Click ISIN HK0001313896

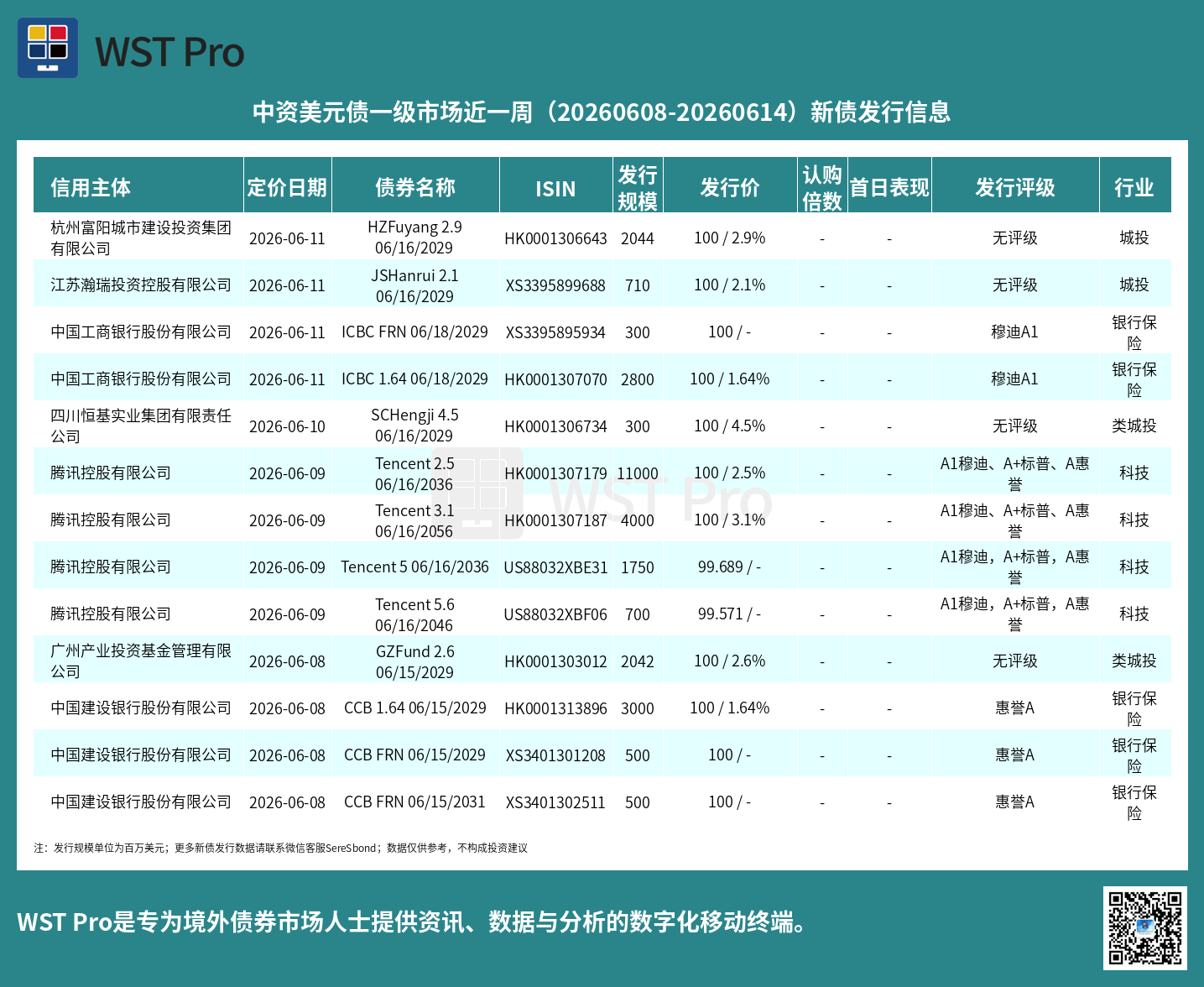555,709
